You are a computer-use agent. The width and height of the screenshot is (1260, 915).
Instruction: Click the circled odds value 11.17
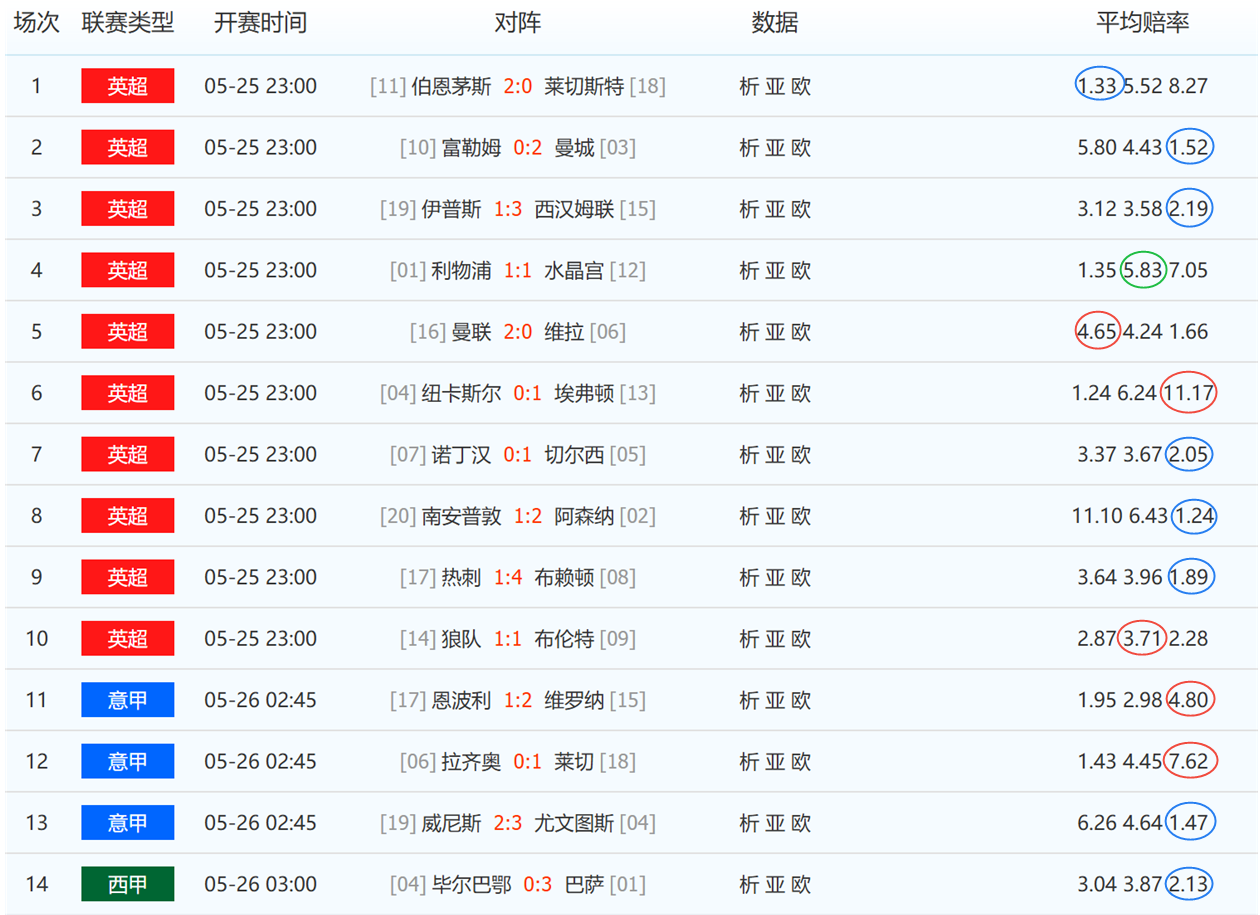click(1188, 393)
